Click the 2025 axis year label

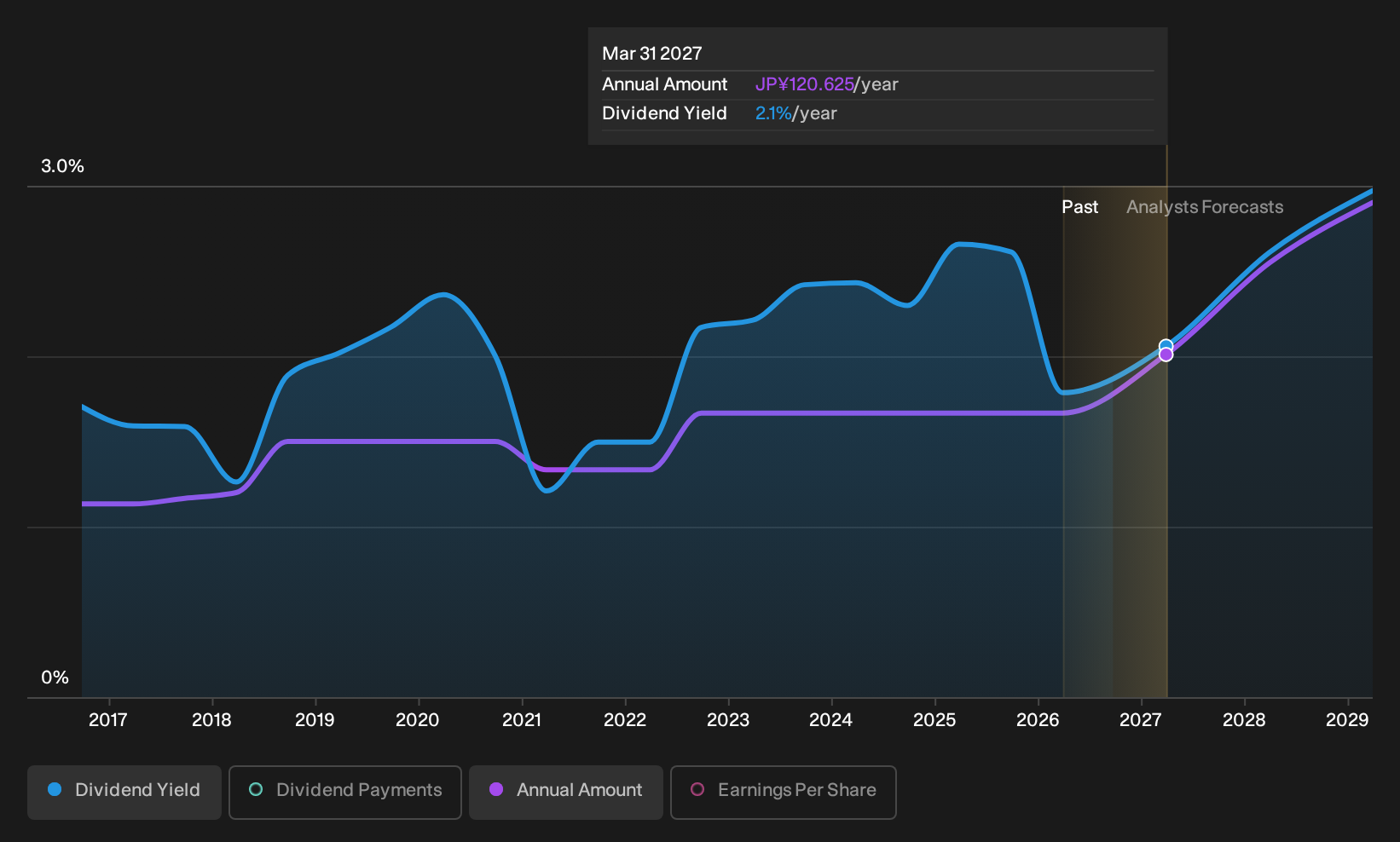pos(934,720)
